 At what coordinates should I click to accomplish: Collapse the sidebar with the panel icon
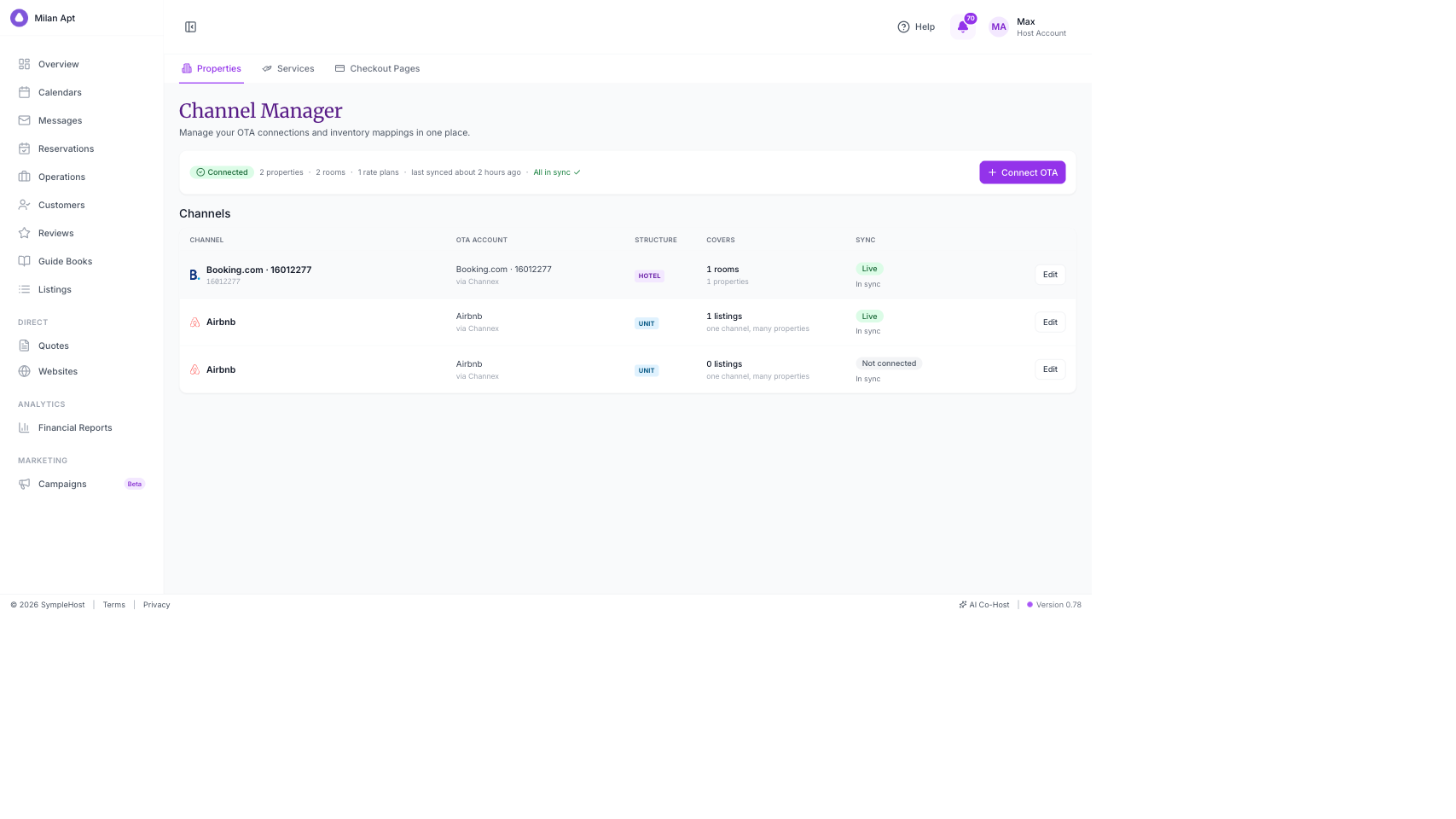click(191, 27)
